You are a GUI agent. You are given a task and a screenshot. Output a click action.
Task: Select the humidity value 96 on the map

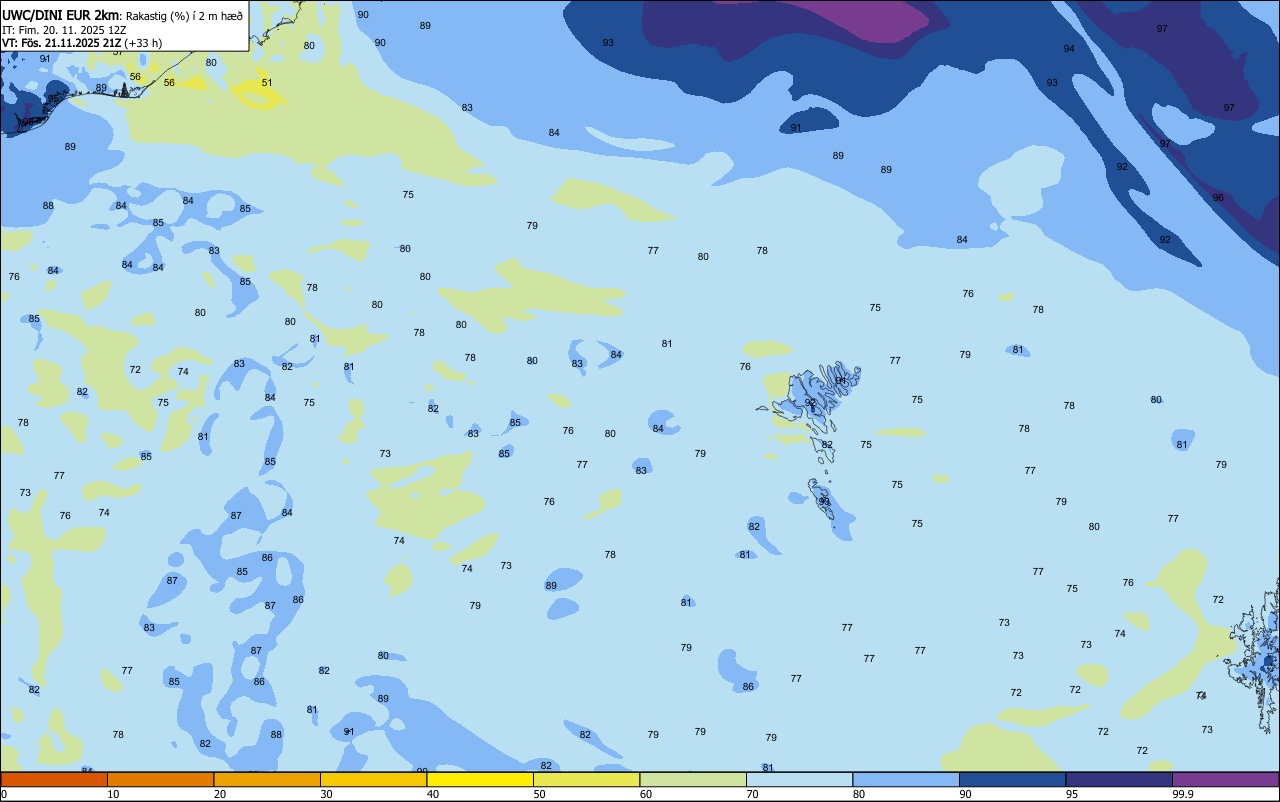[x=1218, y=198]
